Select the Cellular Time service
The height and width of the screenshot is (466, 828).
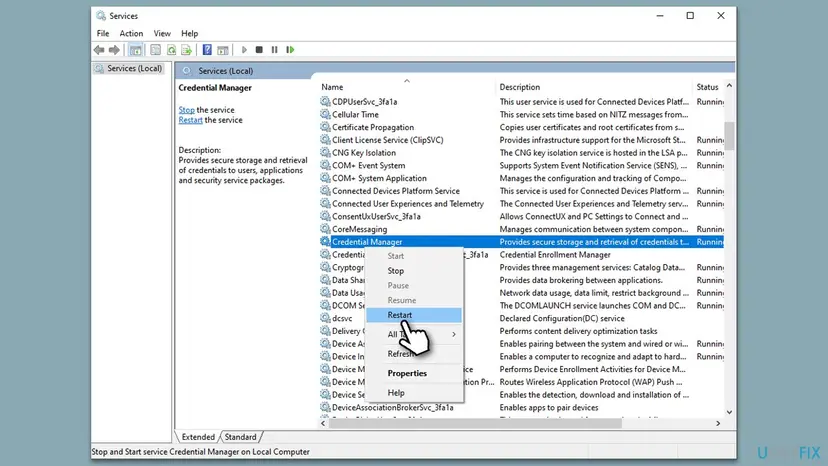[x=355, y=114]
